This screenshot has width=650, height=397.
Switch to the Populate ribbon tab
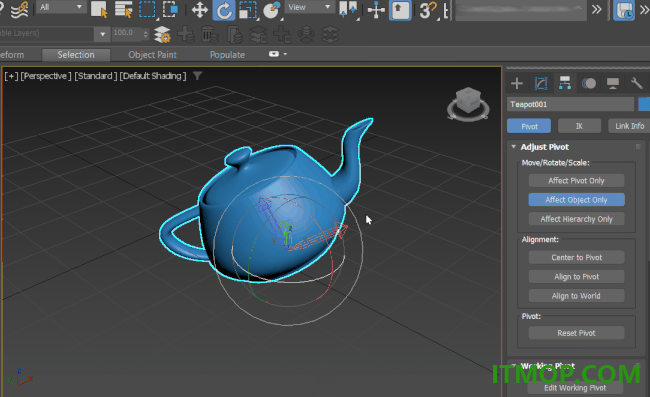(227, 55)
